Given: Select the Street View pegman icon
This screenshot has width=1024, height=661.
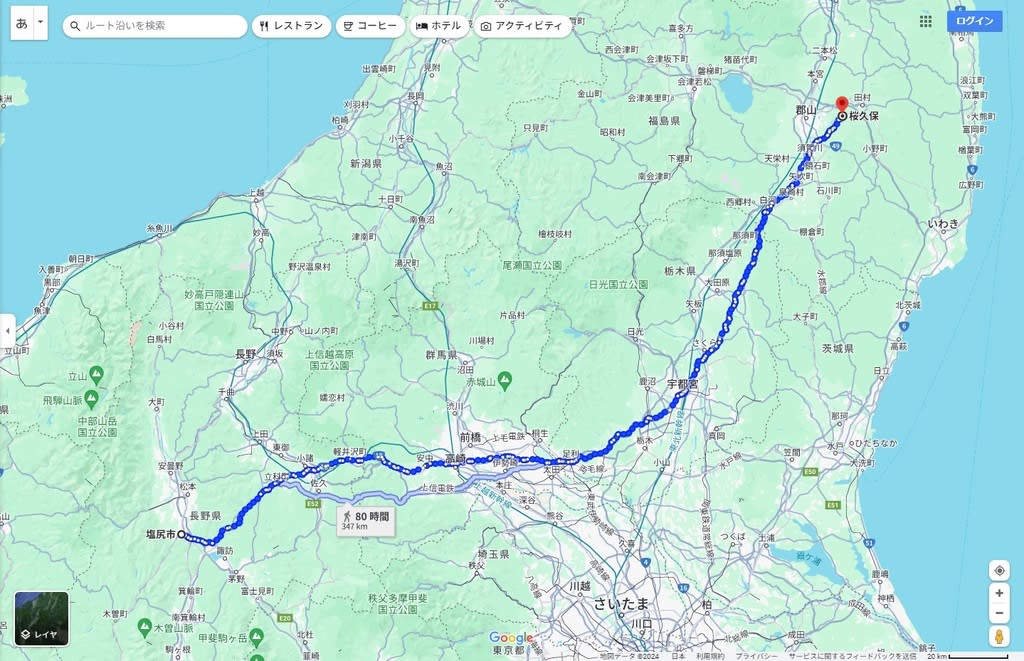Looking at the screenshot, I should pyautogui.click(x=999, y=636).
